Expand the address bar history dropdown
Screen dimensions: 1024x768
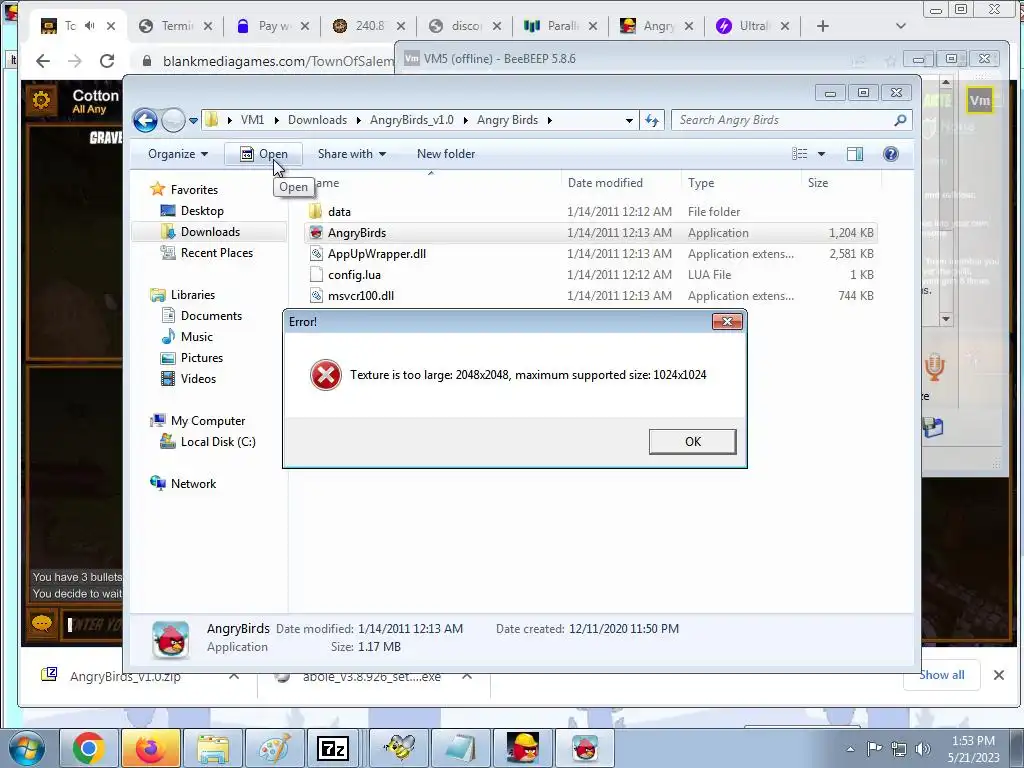[629, 120]
